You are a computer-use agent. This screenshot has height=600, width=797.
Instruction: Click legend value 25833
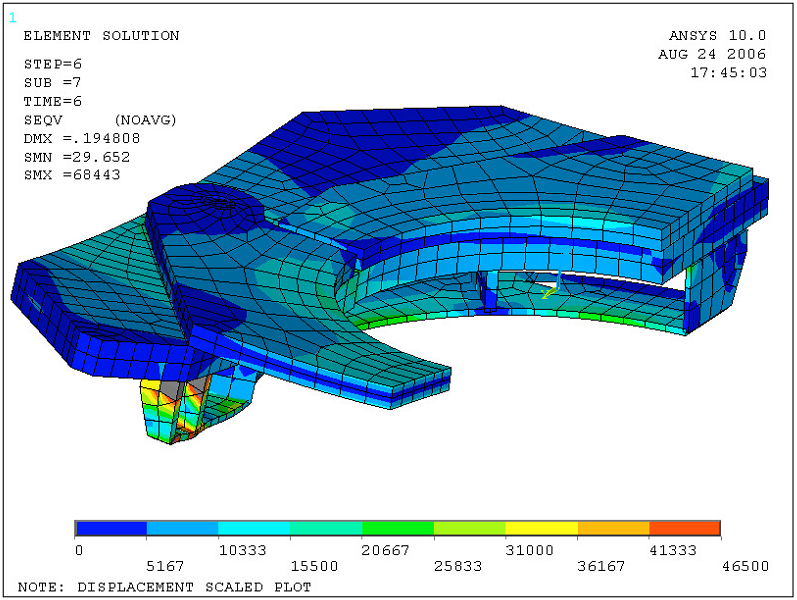point(457,566)
